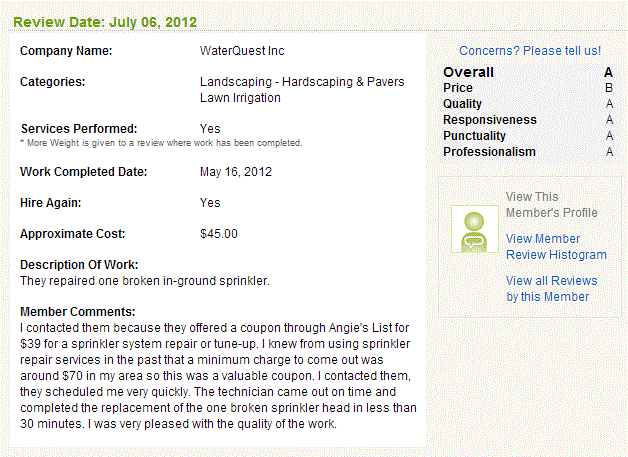This screenshot has width=628, height=457.
Task: Click the Lawn Irrigation category text
Action: (x=240, y=98)
